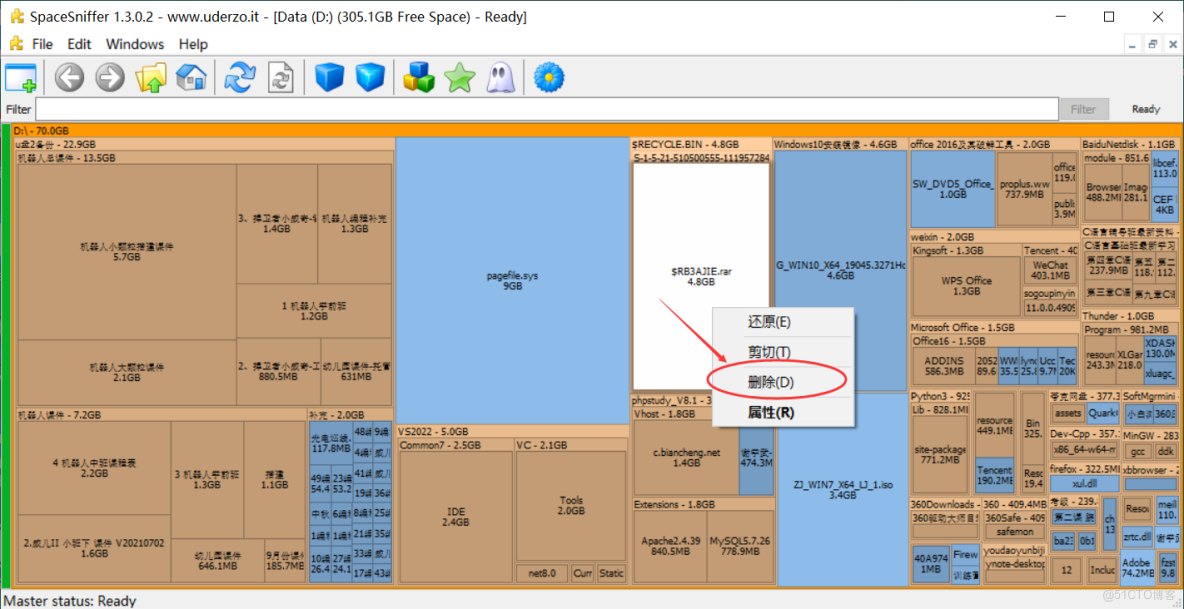Image resolution: width=1184 pixels, height=609 pixels.
Task: Click the colored cubes file classes icon
Action: pos(419,77)
